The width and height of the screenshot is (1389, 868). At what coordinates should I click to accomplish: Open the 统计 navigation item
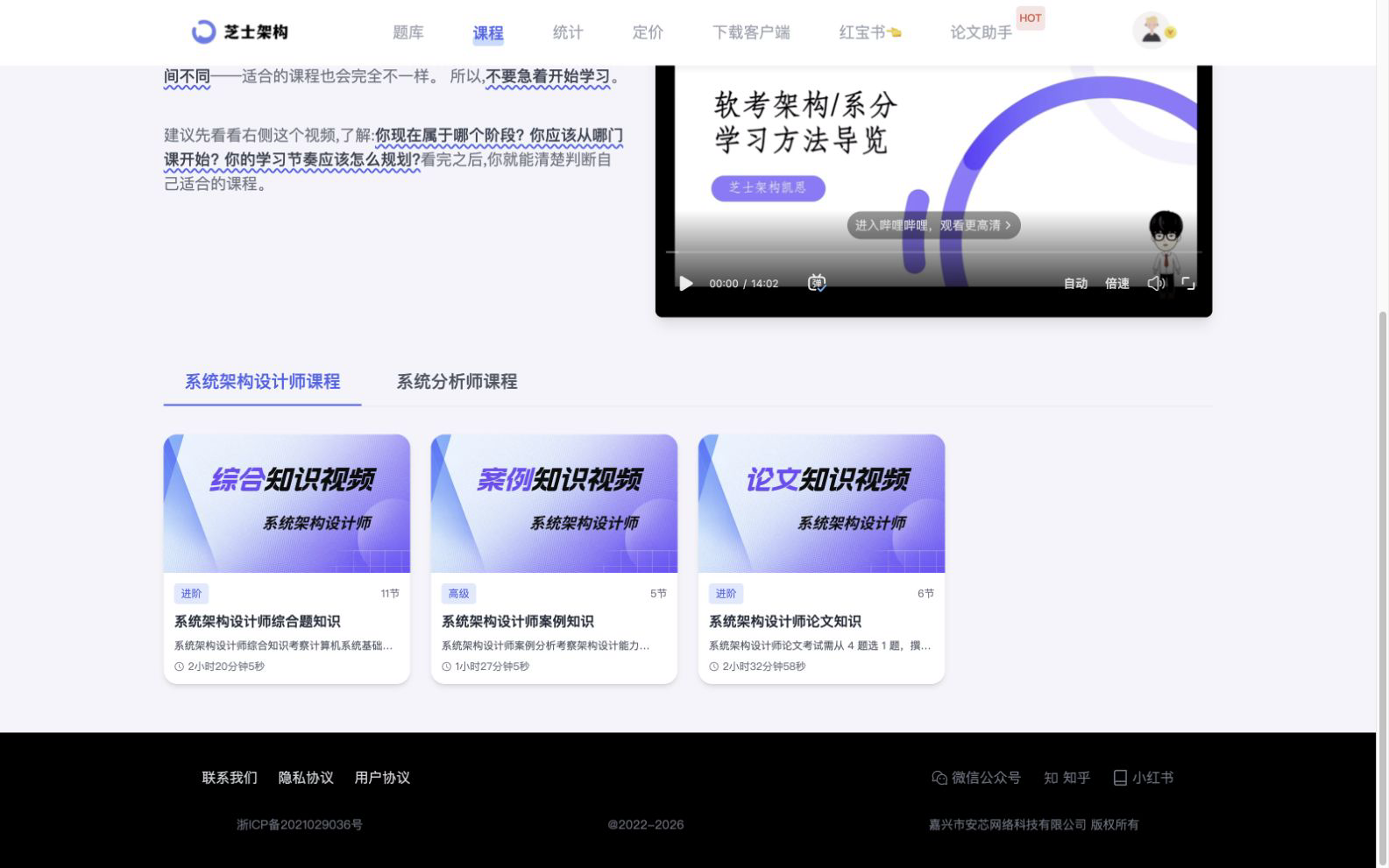[568, 32]
